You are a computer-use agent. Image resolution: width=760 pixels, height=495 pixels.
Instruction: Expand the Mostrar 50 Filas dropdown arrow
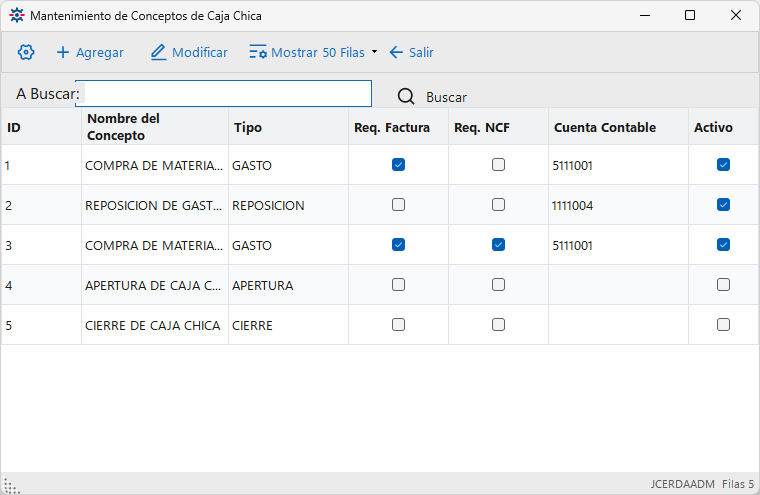click(374, 52)
